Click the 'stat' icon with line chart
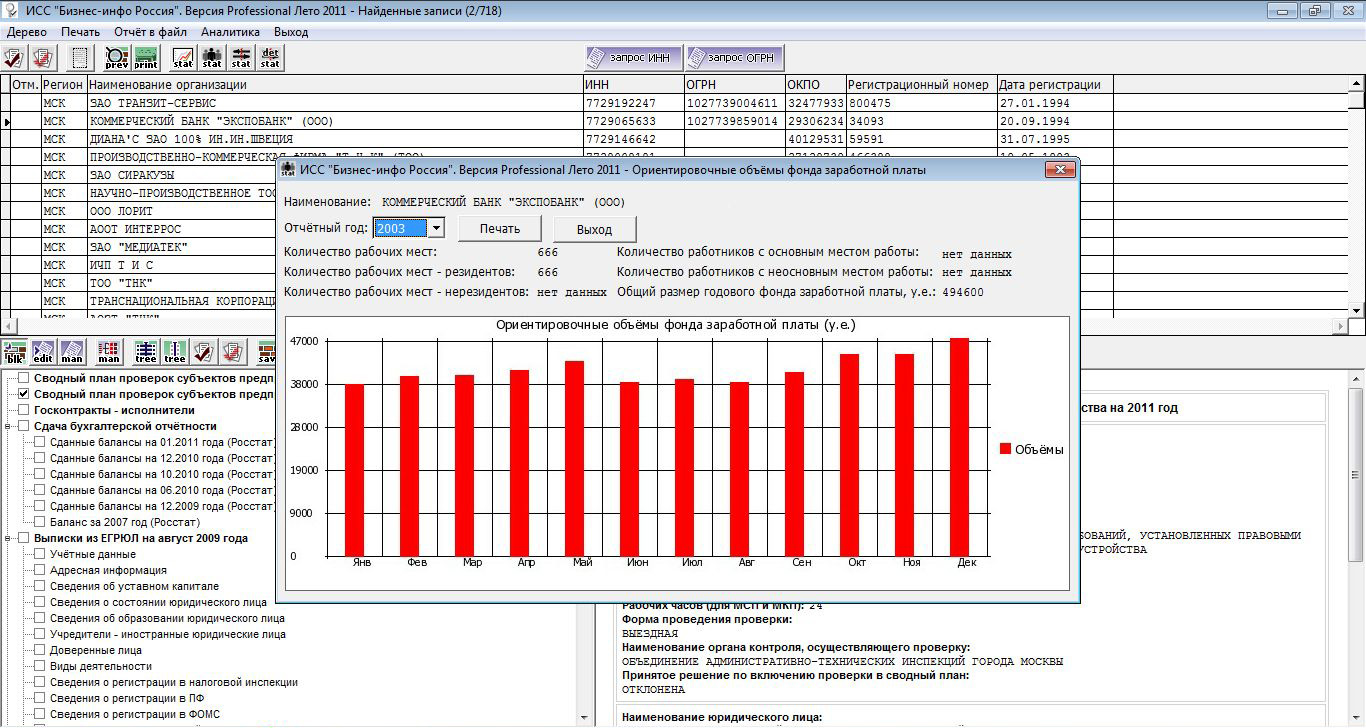This screenshot has height=728, width=1366. pos(183,58)
